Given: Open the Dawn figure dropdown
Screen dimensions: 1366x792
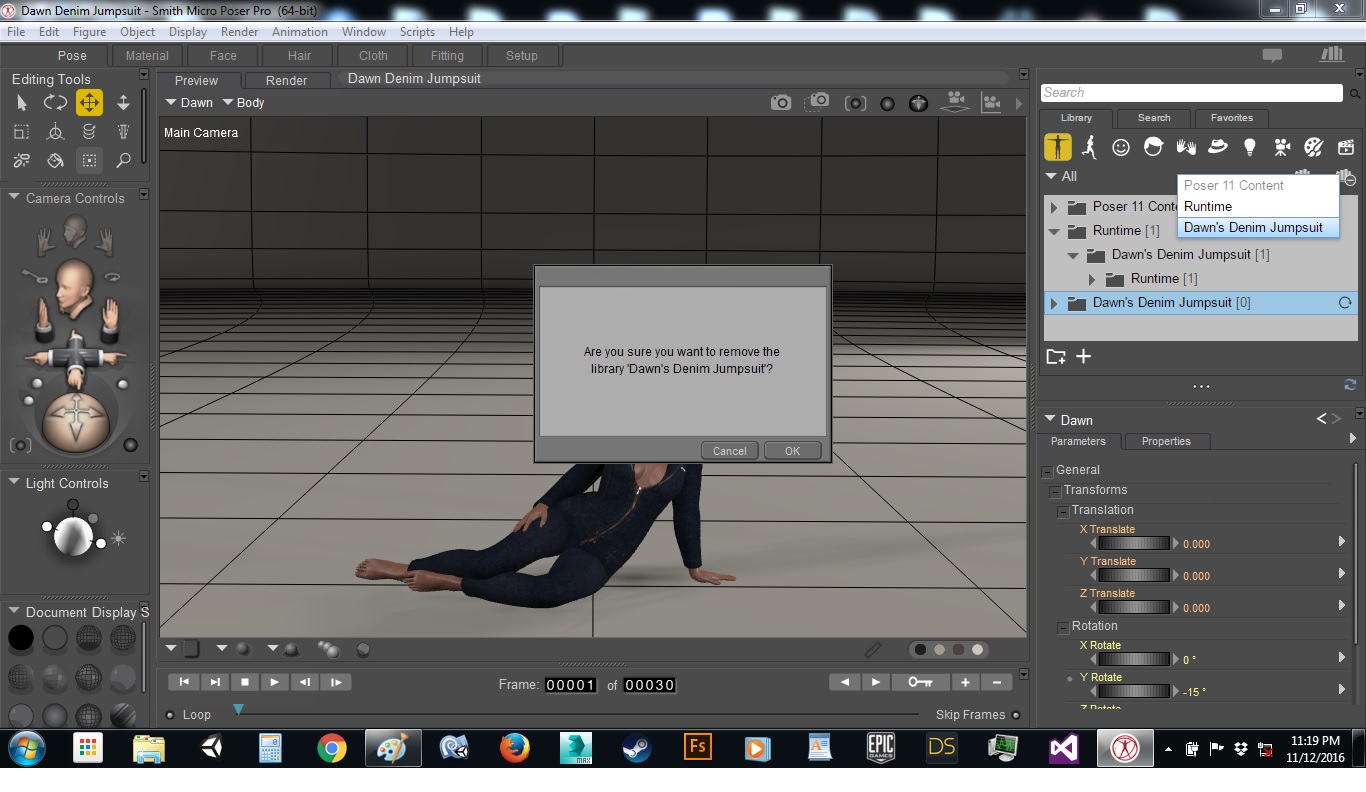Looking at the screenshot, I should (189, 103).
